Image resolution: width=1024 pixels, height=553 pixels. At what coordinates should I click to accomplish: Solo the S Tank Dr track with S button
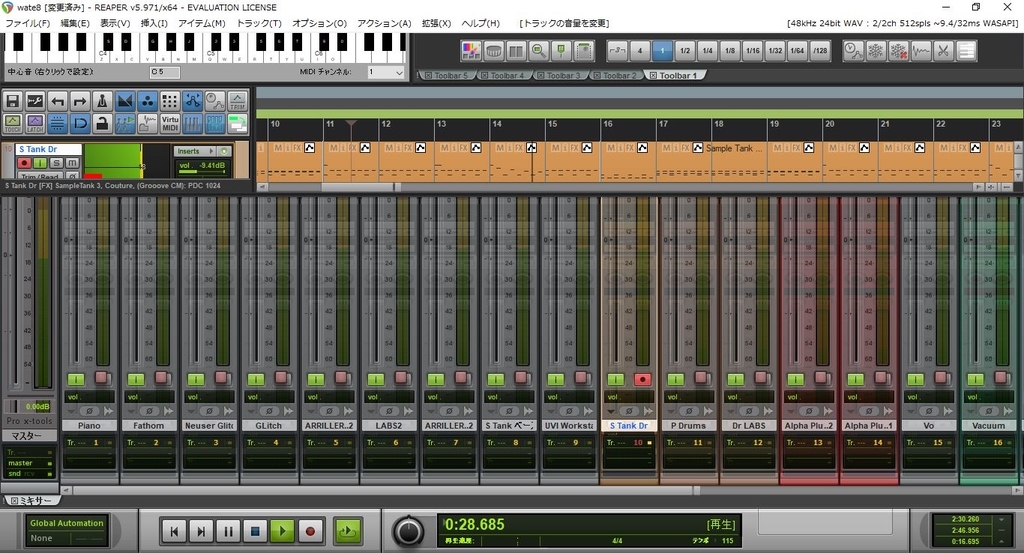[56, 163]
